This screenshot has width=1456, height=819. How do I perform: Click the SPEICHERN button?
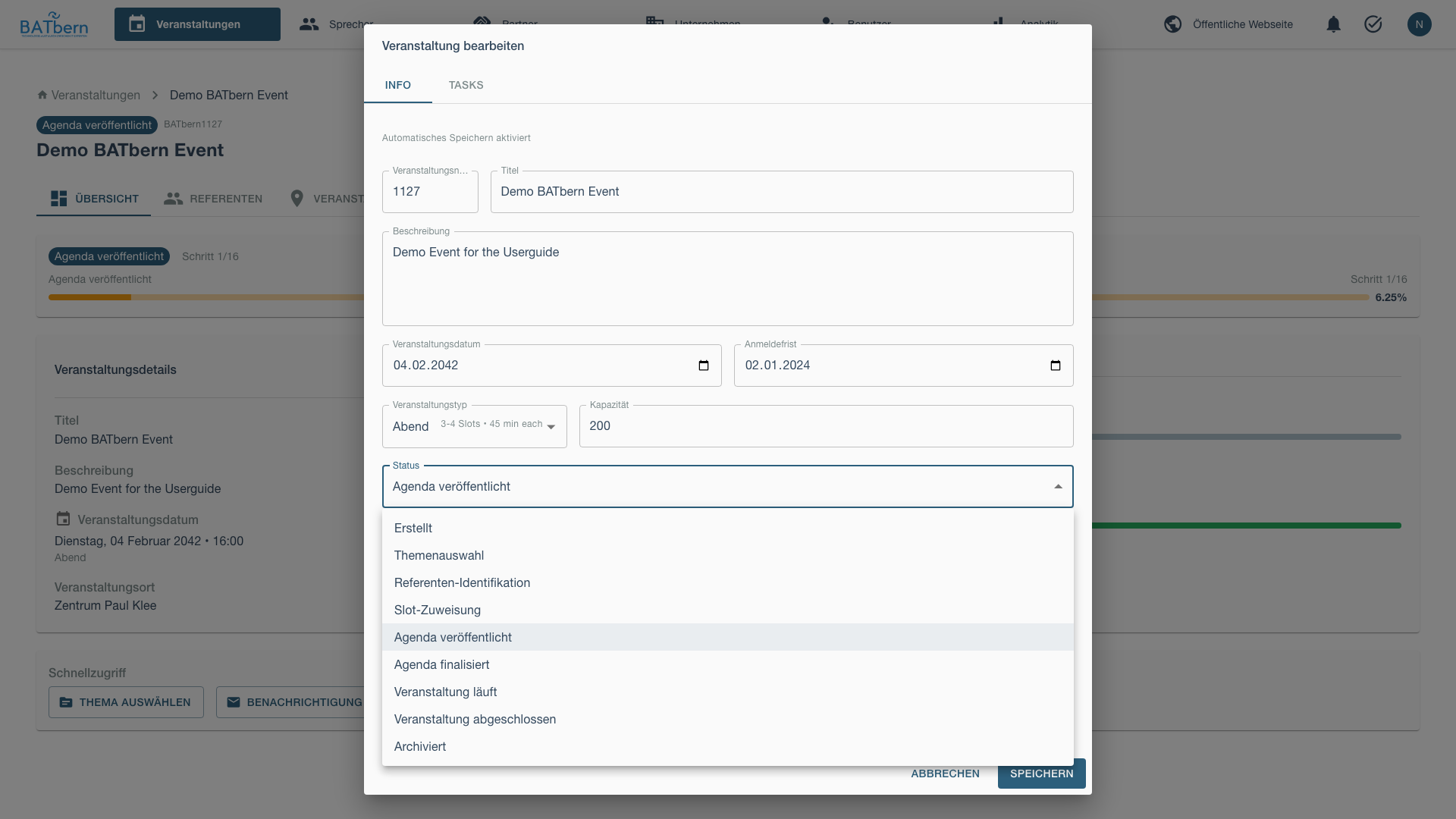point(1041,773)
